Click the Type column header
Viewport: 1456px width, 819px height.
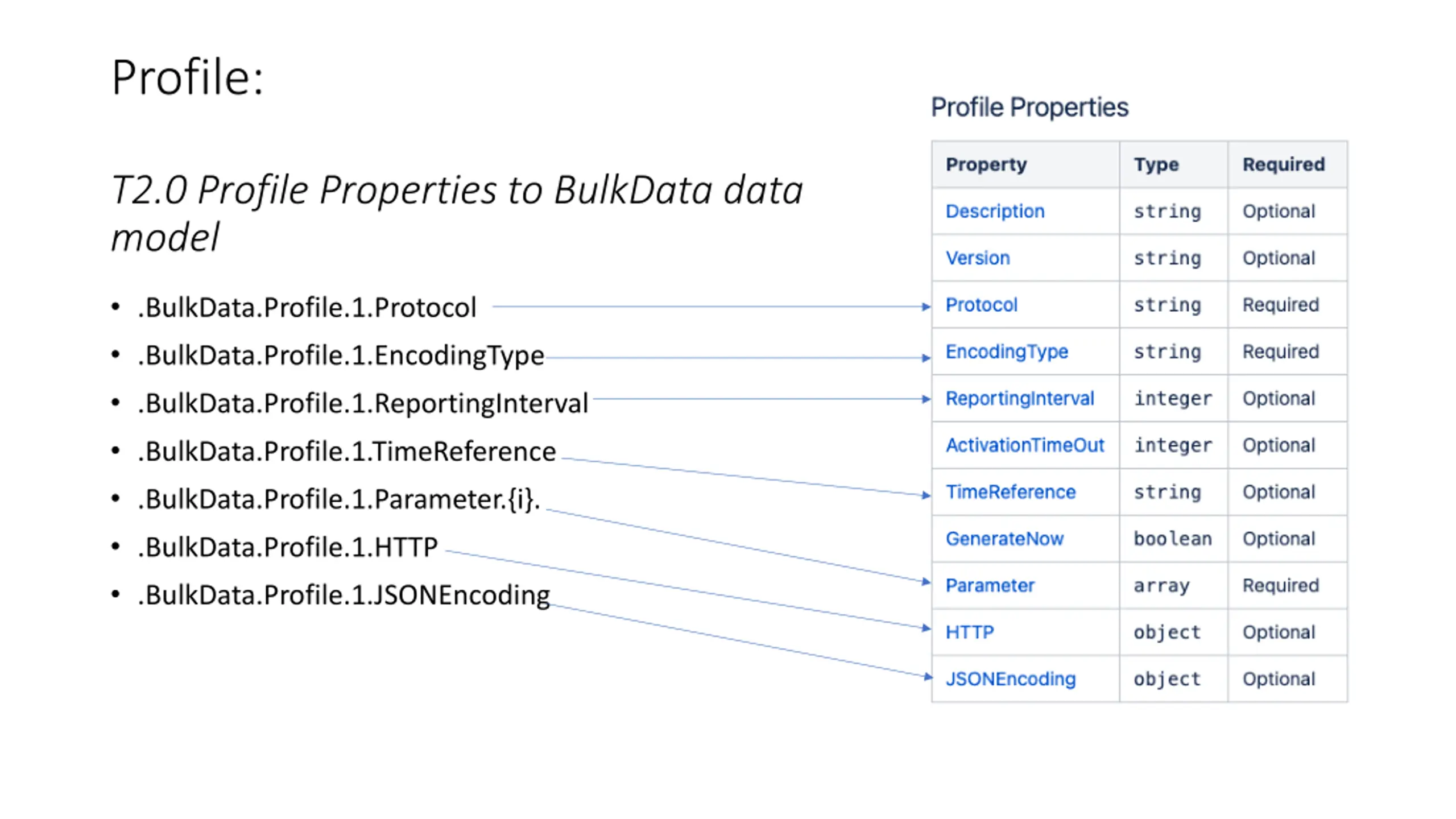coord(1156,164)
